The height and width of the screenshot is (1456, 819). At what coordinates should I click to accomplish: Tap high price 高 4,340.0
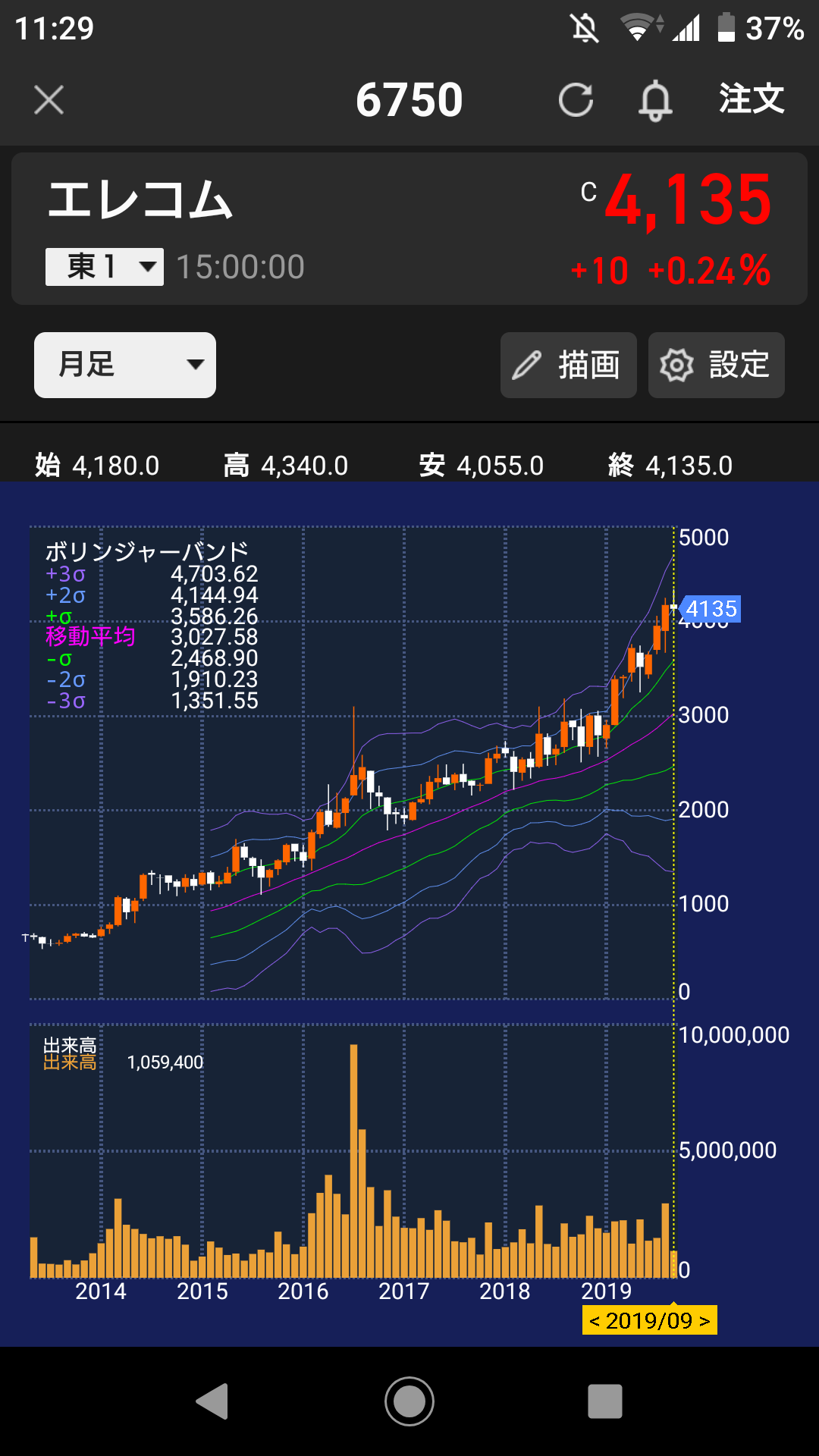tap(286, 466)
